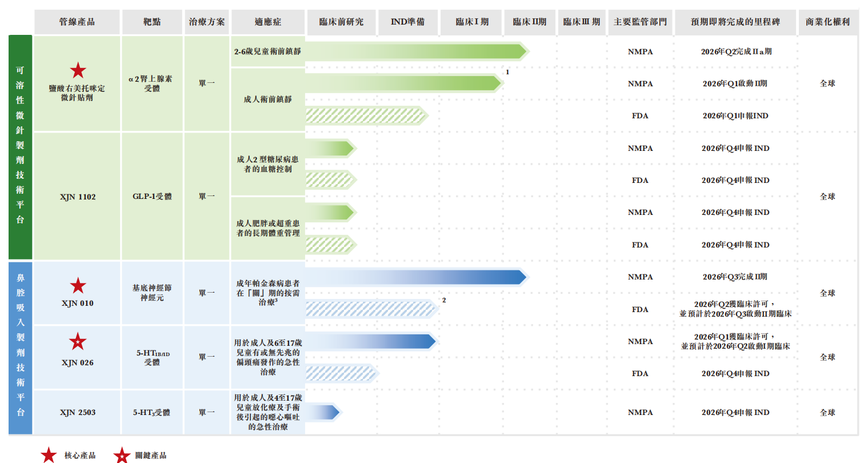Click the indication 成人術前鎮靜
The height and width of the screenshot is (463, 860).
[268, 99]
